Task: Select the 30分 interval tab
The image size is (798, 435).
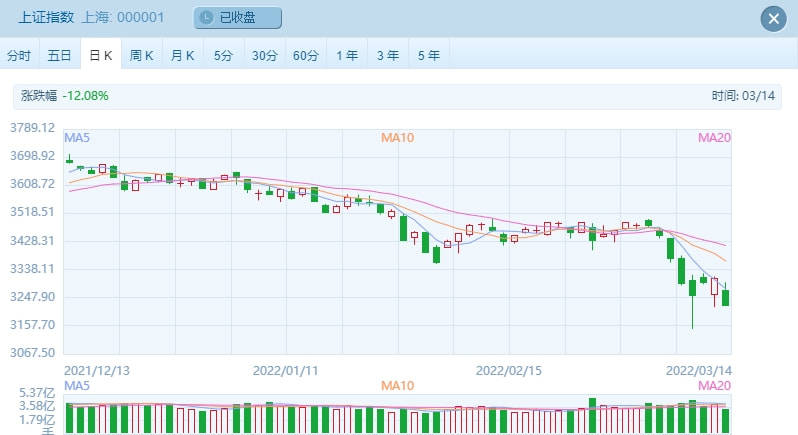Action: click(x=264, y=55)
